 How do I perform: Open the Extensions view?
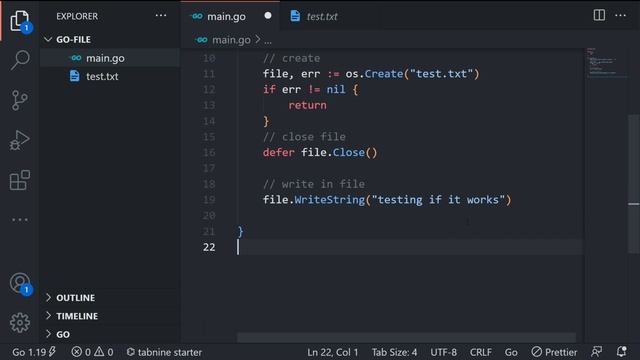point(20,180)
